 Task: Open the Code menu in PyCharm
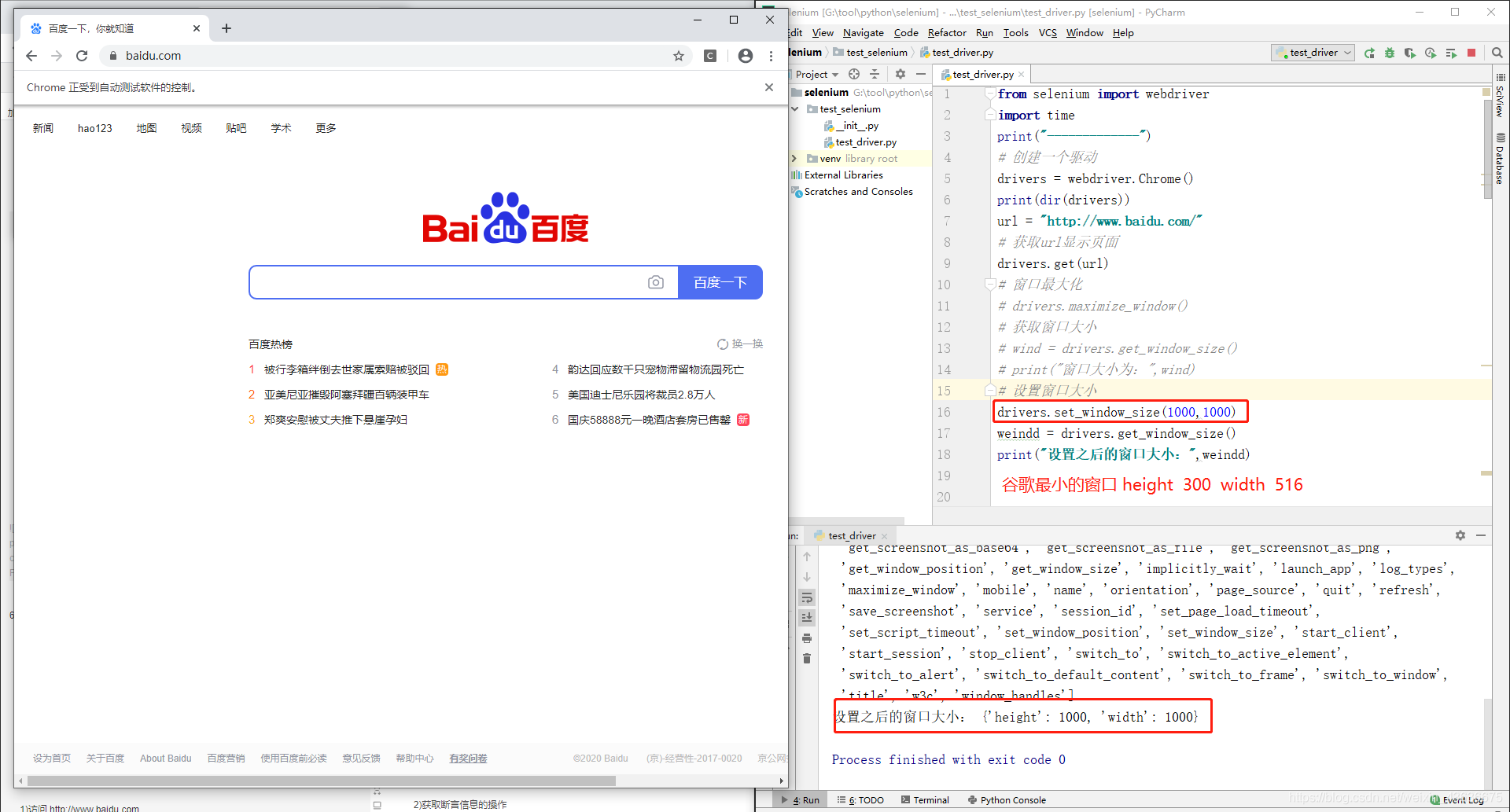[906, 33]
